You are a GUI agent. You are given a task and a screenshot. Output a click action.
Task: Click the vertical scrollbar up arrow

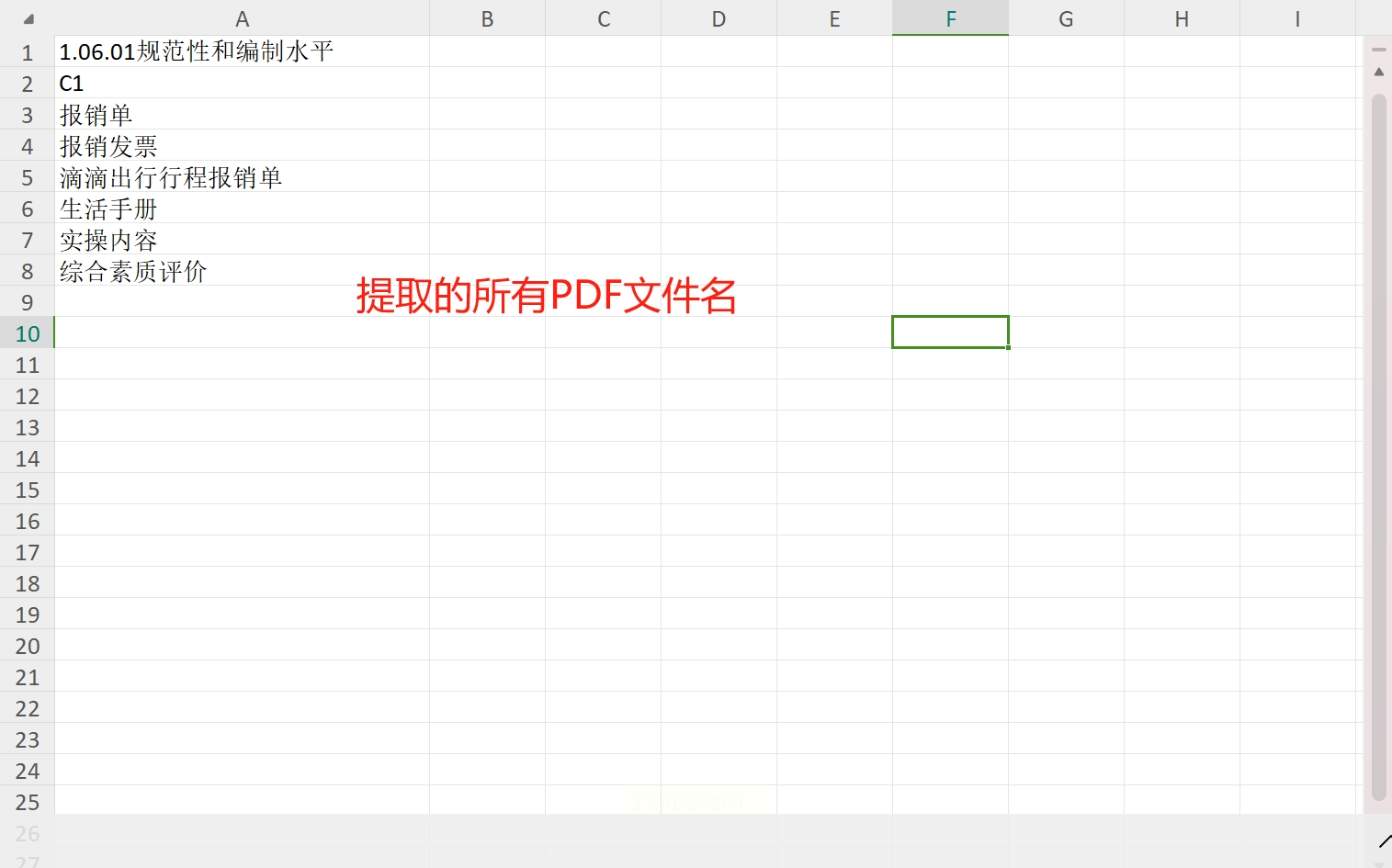(x=1378, y=72)
